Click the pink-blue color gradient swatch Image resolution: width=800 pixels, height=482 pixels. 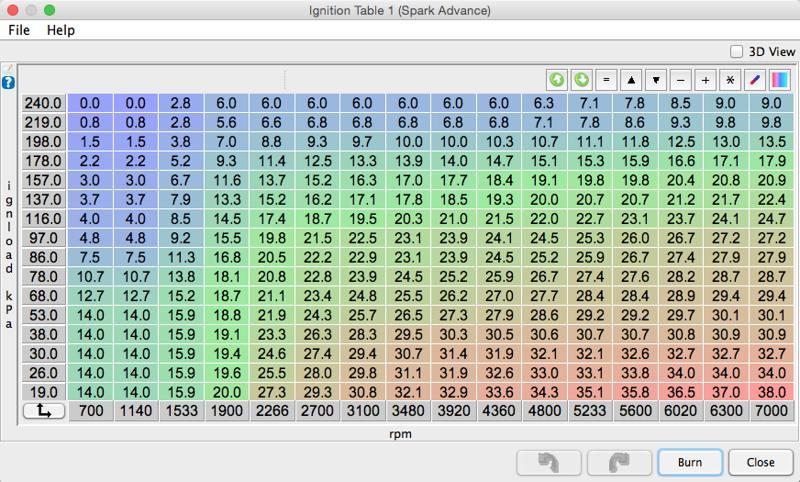[x=780, y=79]
